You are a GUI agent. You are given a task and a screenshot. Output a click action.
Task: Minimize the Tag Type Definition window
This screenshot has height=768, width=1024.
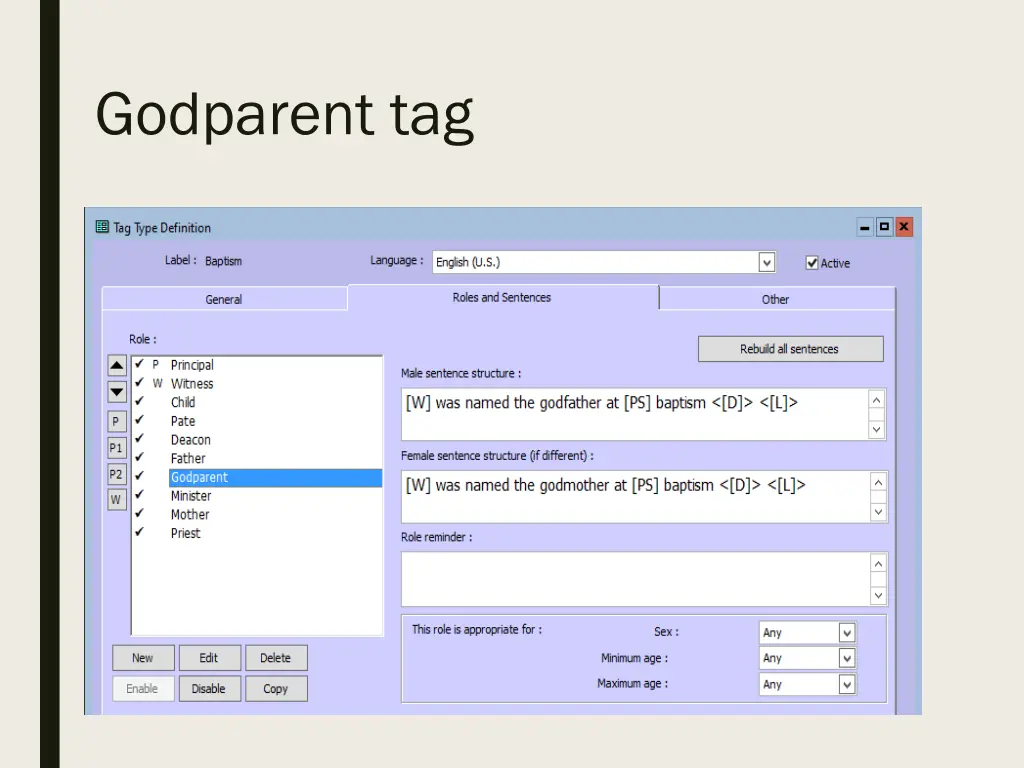pyautogui.click(x=865, y=227)
